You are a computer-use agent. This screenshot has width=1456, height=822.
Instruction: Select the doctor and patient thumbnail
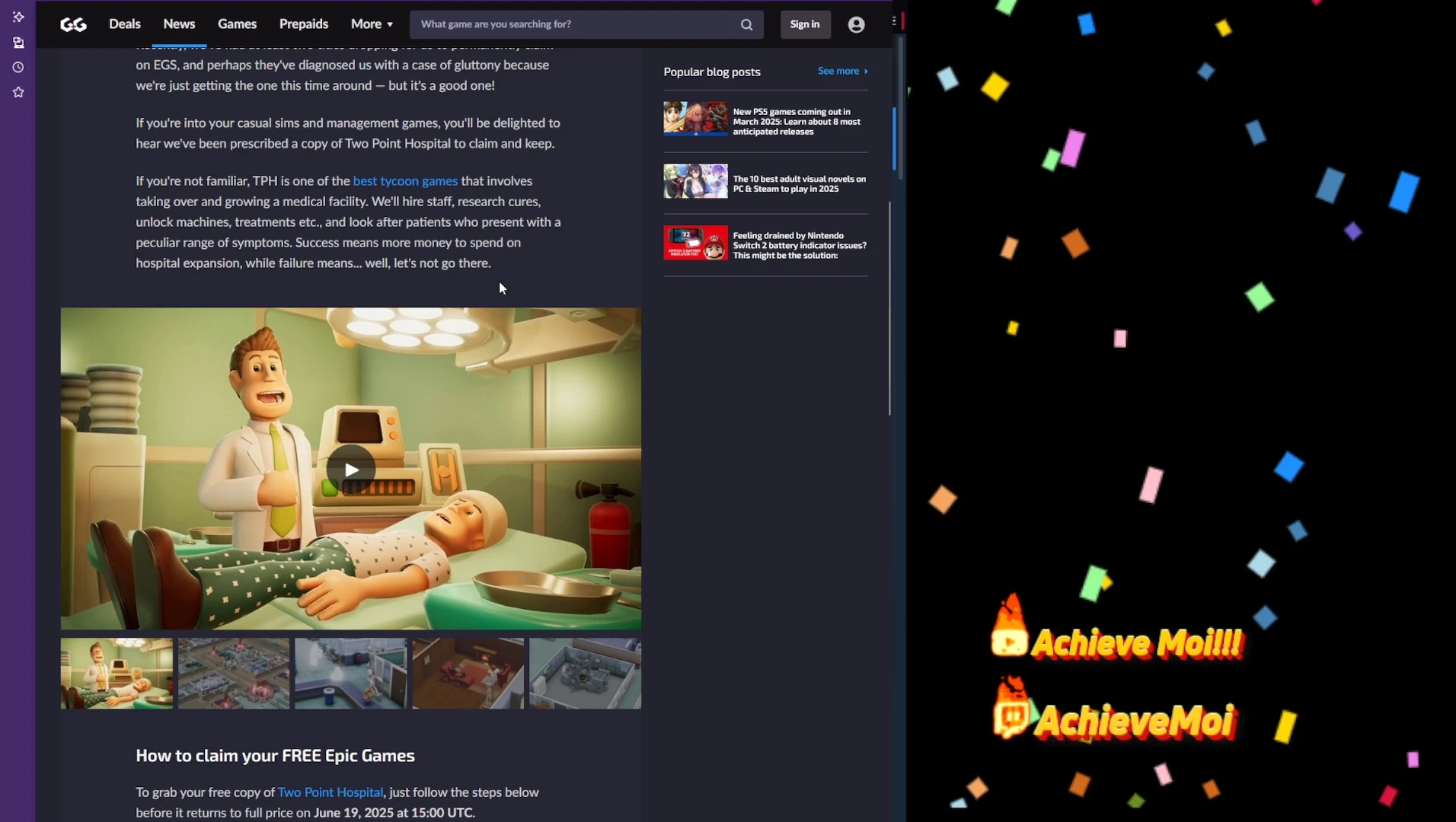117,674
